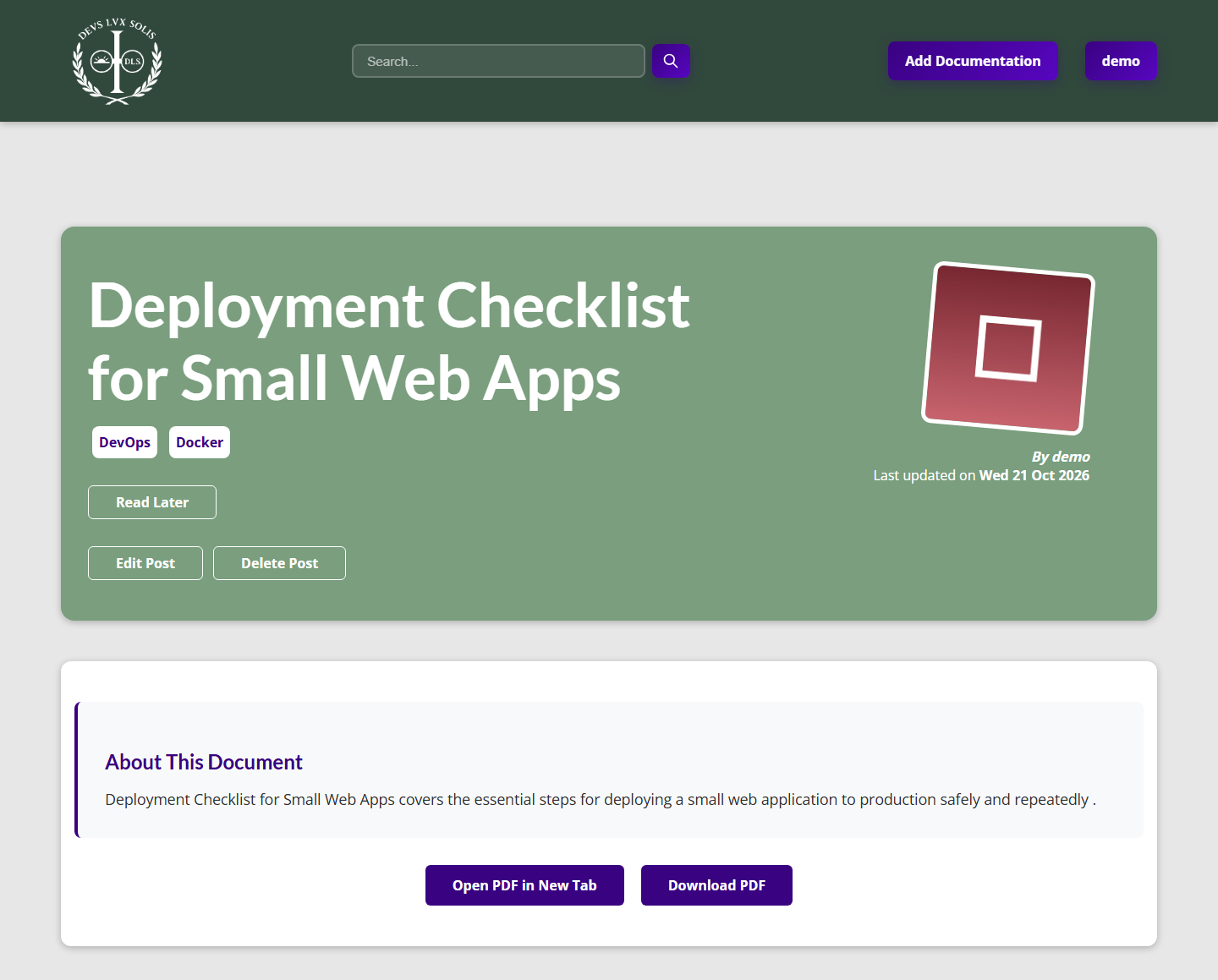
Task: Click the author name demo
Action: (1071, 457)
